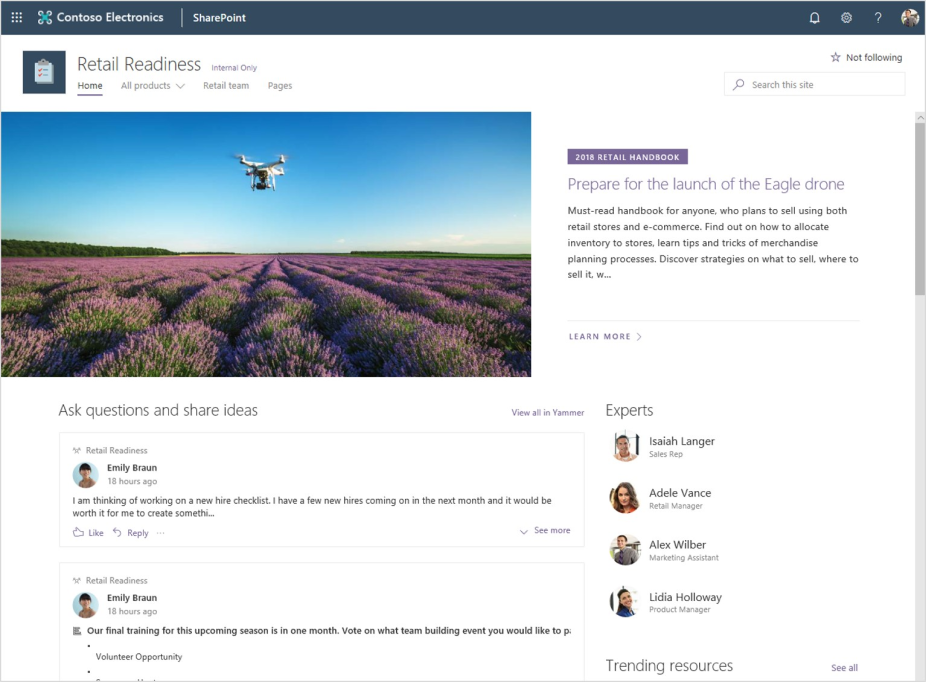Screen dimensions: 926x682
Task: Click Emily Braun name on second post
Action: 132,598
